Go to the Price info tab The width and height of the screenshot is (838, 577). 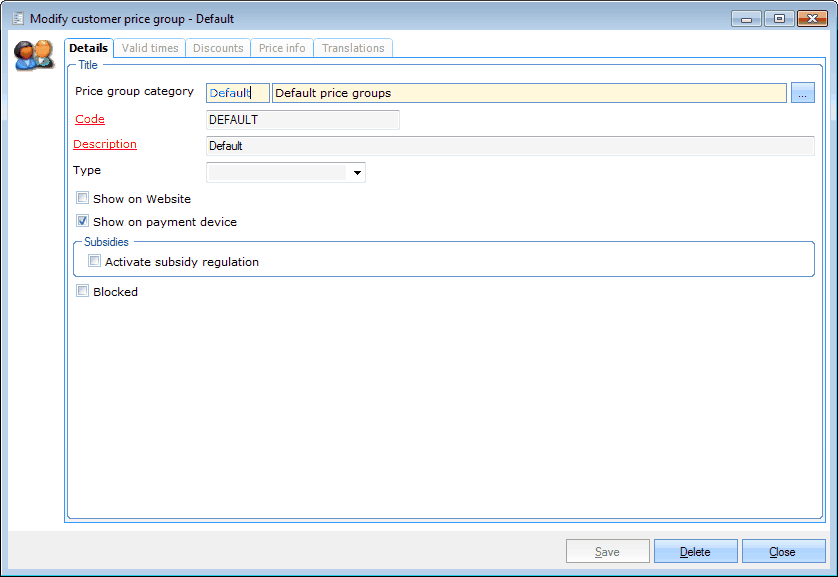pos(282,48)
